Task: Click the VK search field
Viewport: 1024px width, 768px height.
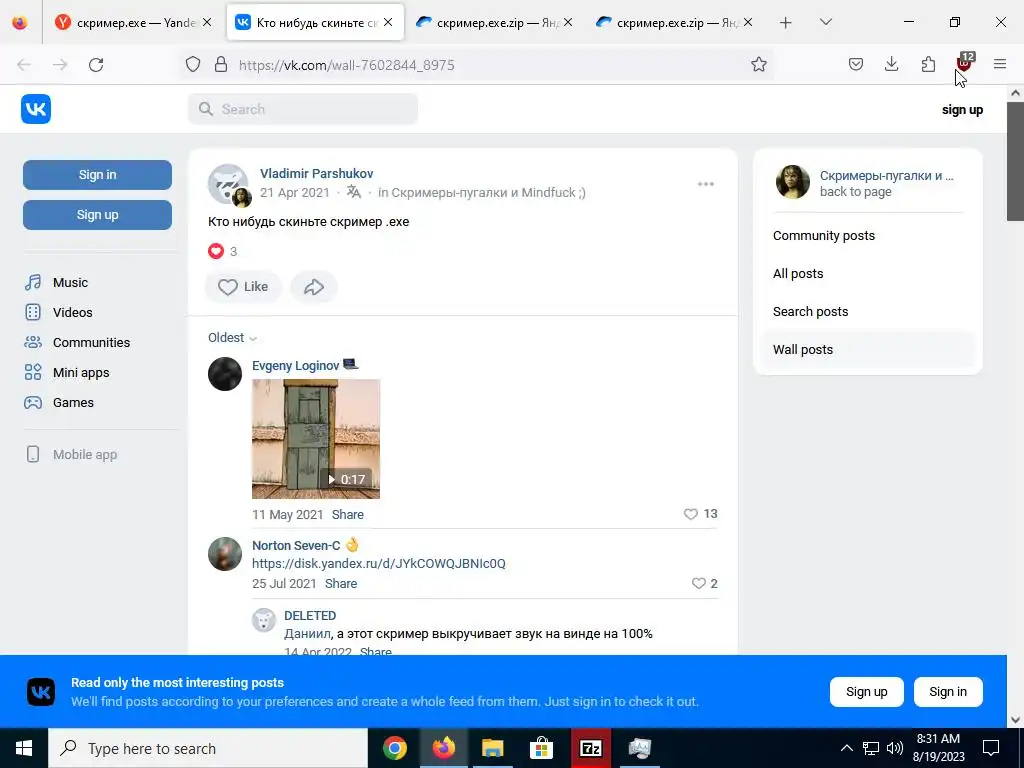Action: tap(303, 109)
